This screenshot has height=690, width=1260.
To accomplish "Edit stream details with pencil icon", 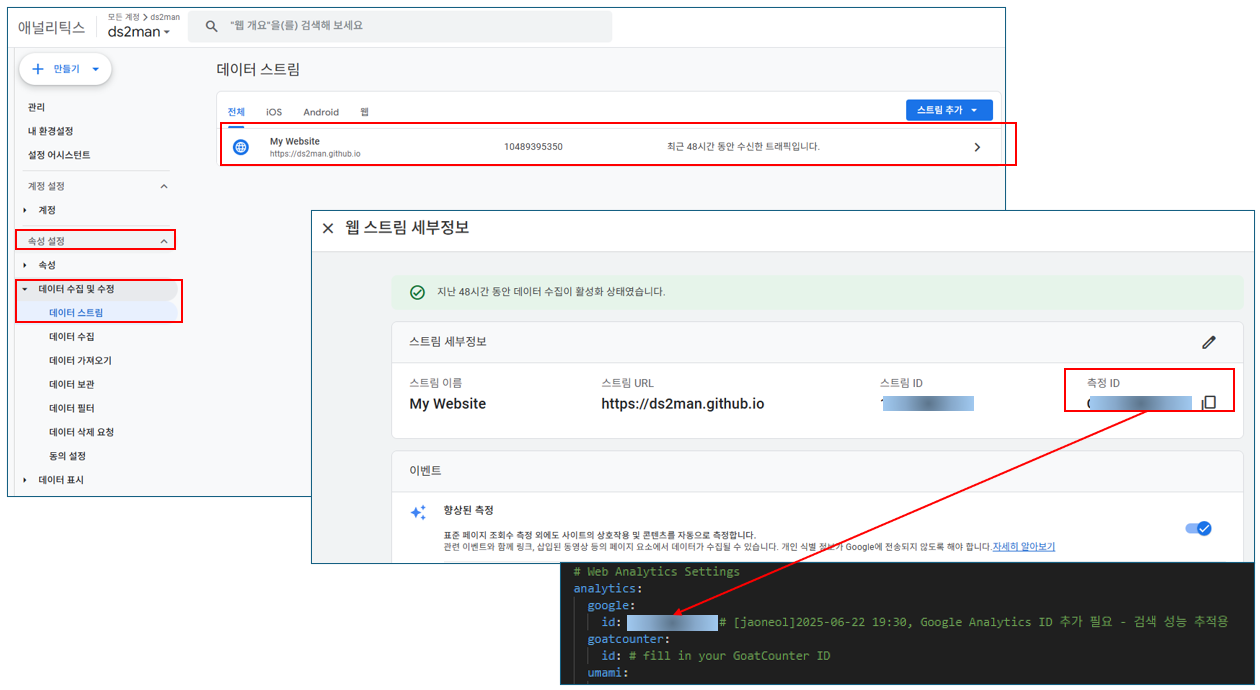I will tap(1209, 342).
